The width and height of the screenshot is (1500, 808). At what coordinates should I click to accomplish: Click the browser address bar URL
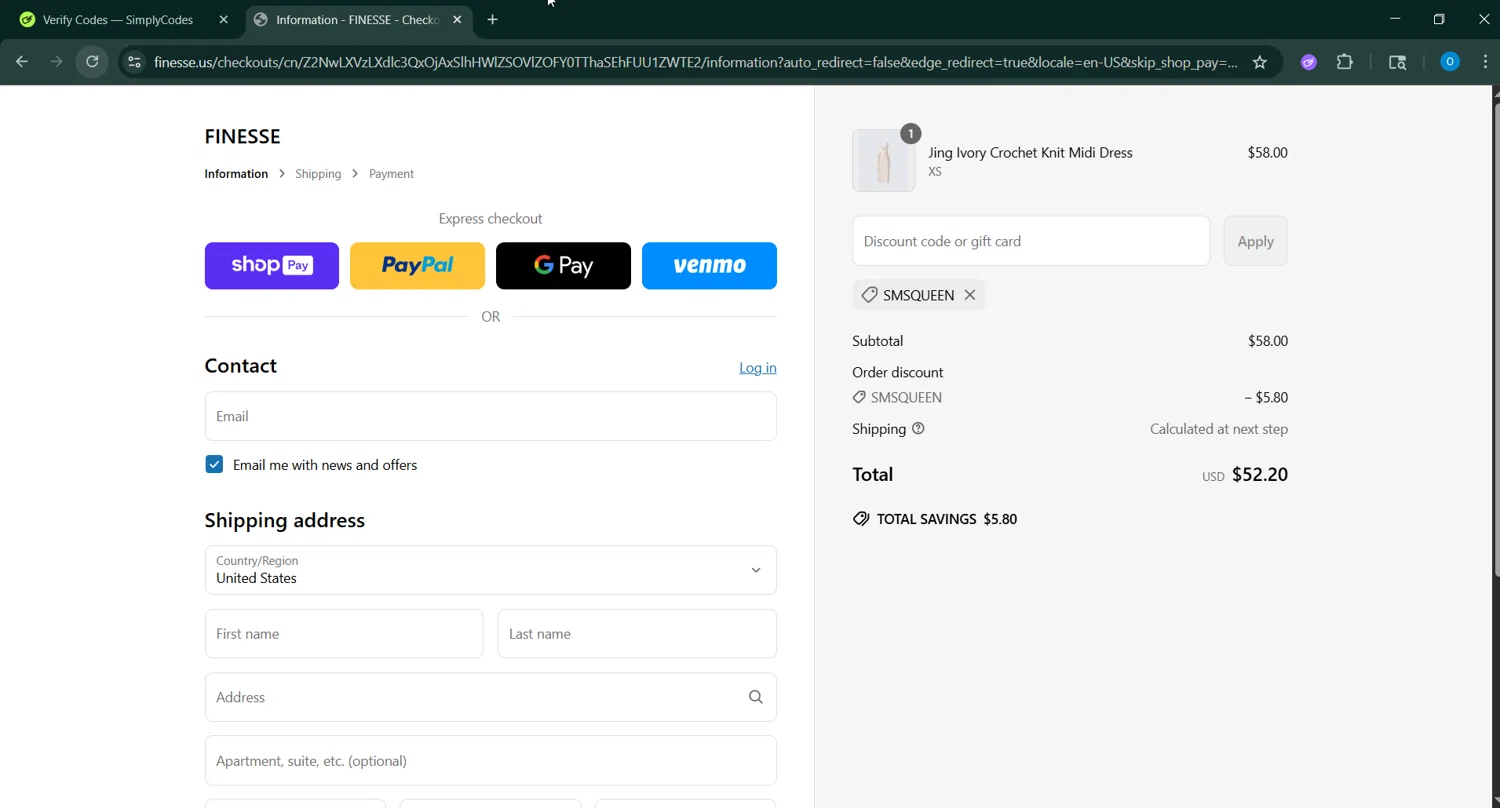(x=695, y=62)
